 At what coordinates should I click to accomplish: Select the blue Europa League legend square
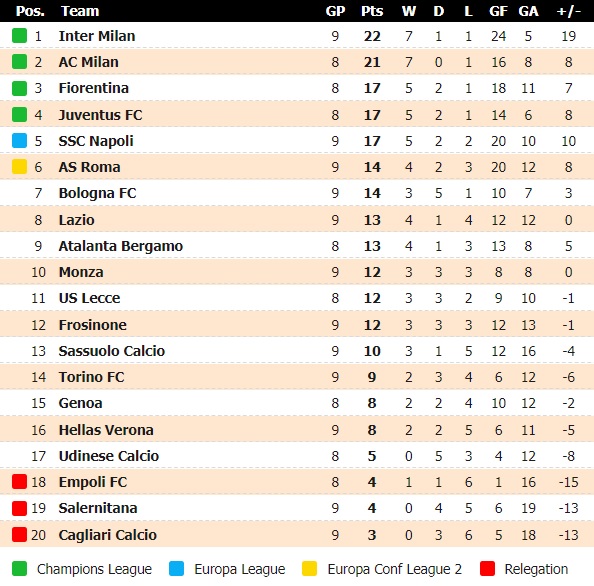click(x=177, y=569)
